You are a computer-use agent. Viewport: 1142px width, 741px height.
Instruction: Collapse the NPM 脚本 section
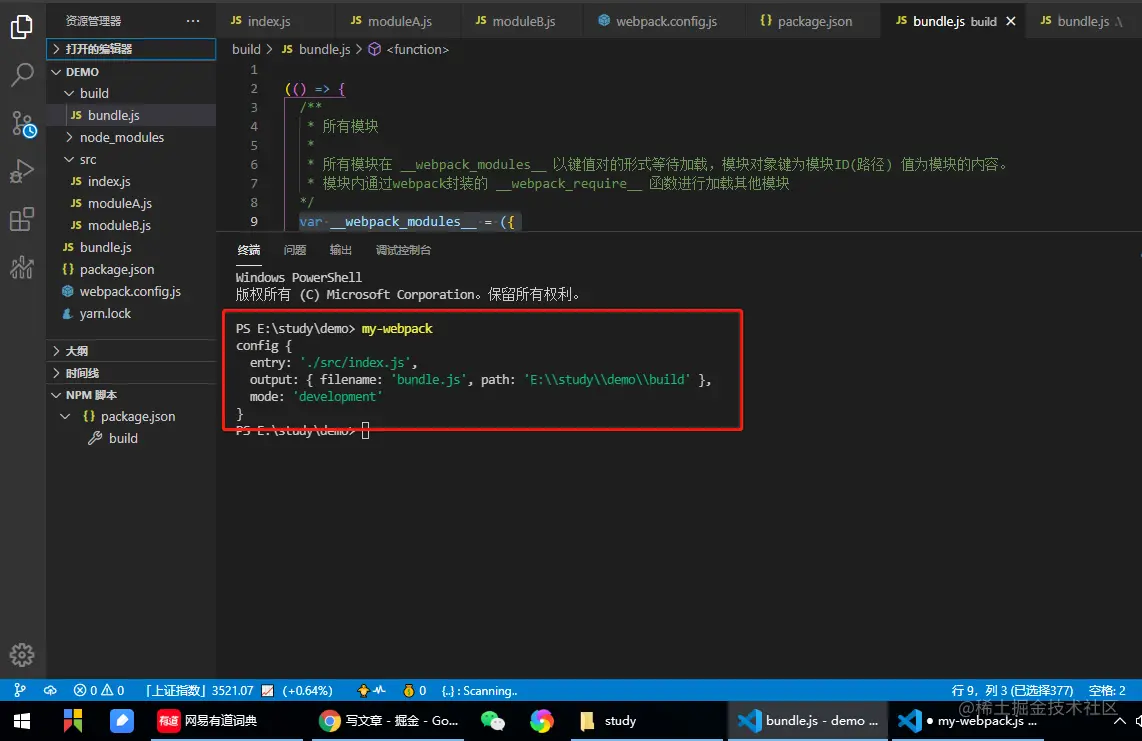click(131, 394)
